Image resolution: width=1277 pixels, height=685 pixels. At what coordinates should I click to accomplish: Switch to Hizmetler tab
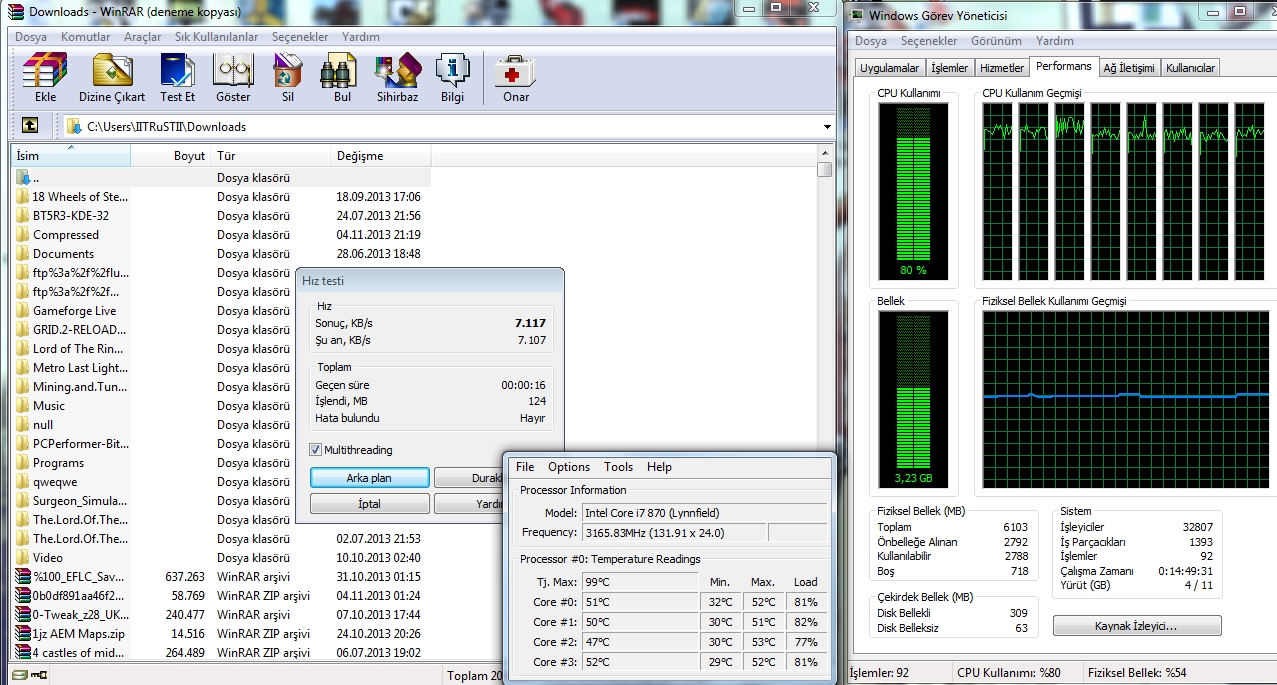(1002, 68)
